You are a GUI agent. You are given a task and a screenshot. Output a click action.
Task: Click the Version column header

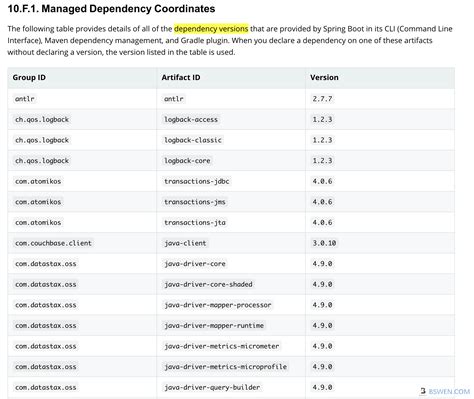coord(324,77)
